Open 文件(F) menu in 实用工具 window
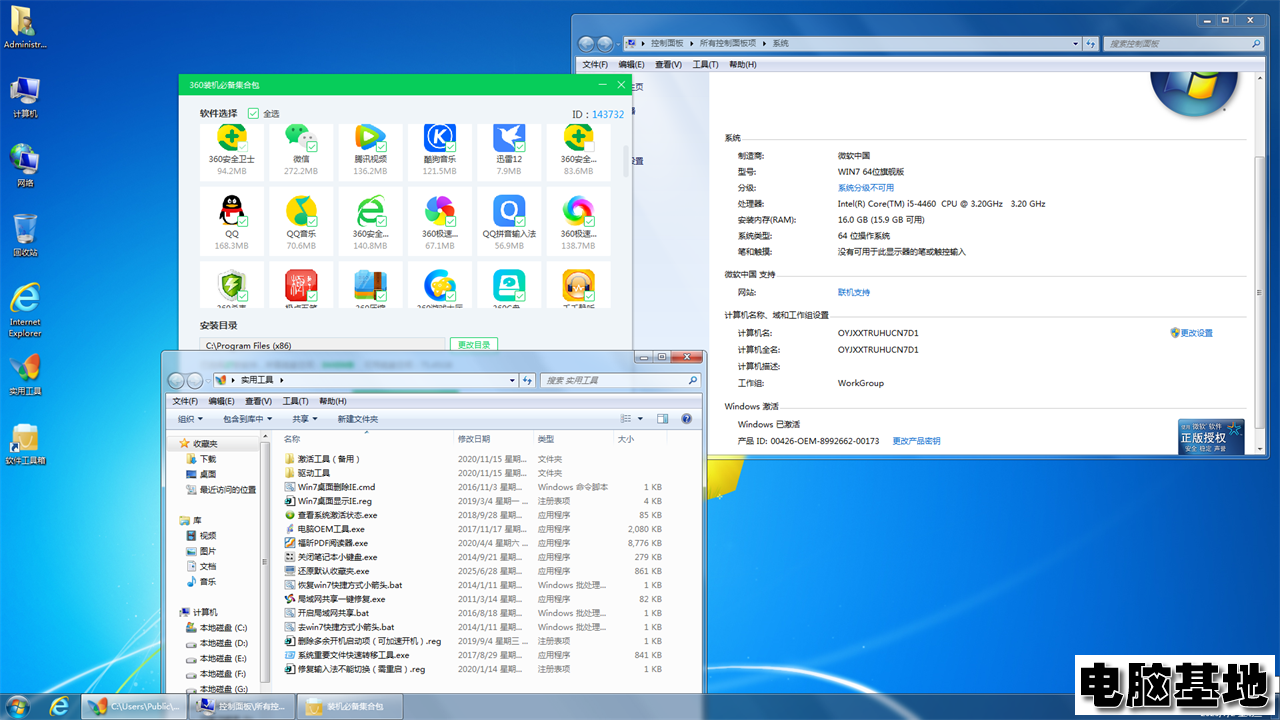Viewport: 1280px width, 720px height. point(183,401)
